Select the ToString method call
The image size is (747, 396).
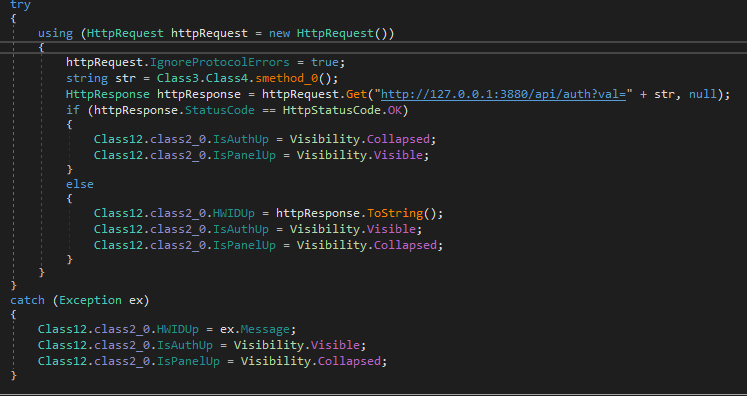tap(394, 213)
